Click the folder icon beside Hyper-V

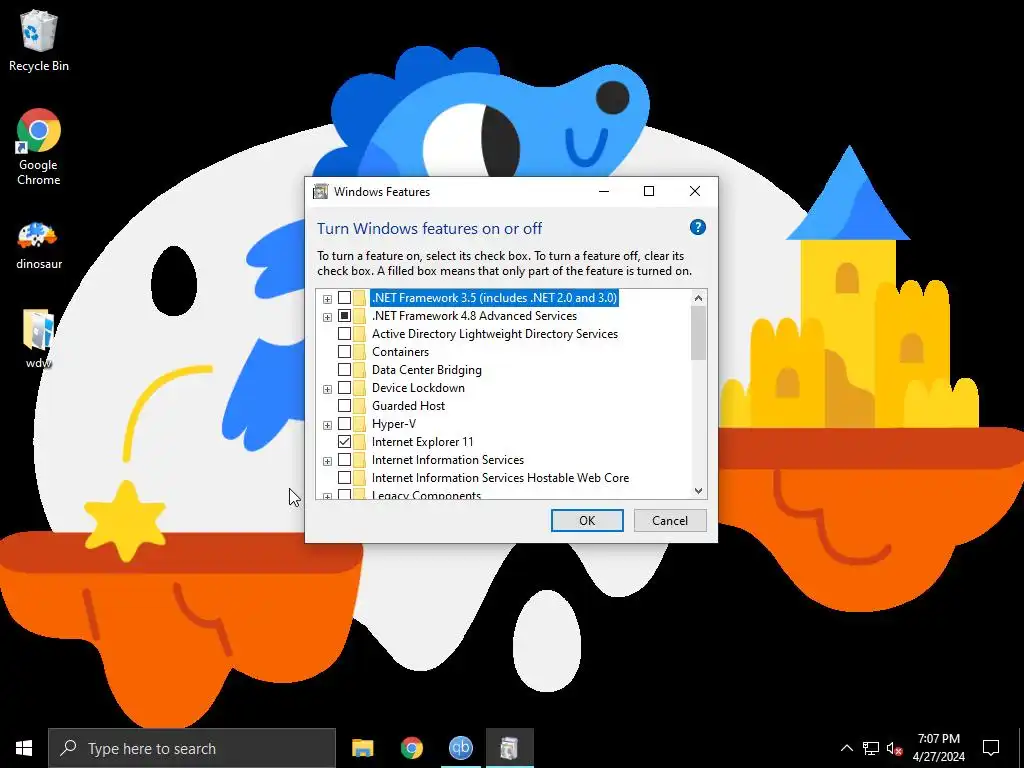[360, 423]
